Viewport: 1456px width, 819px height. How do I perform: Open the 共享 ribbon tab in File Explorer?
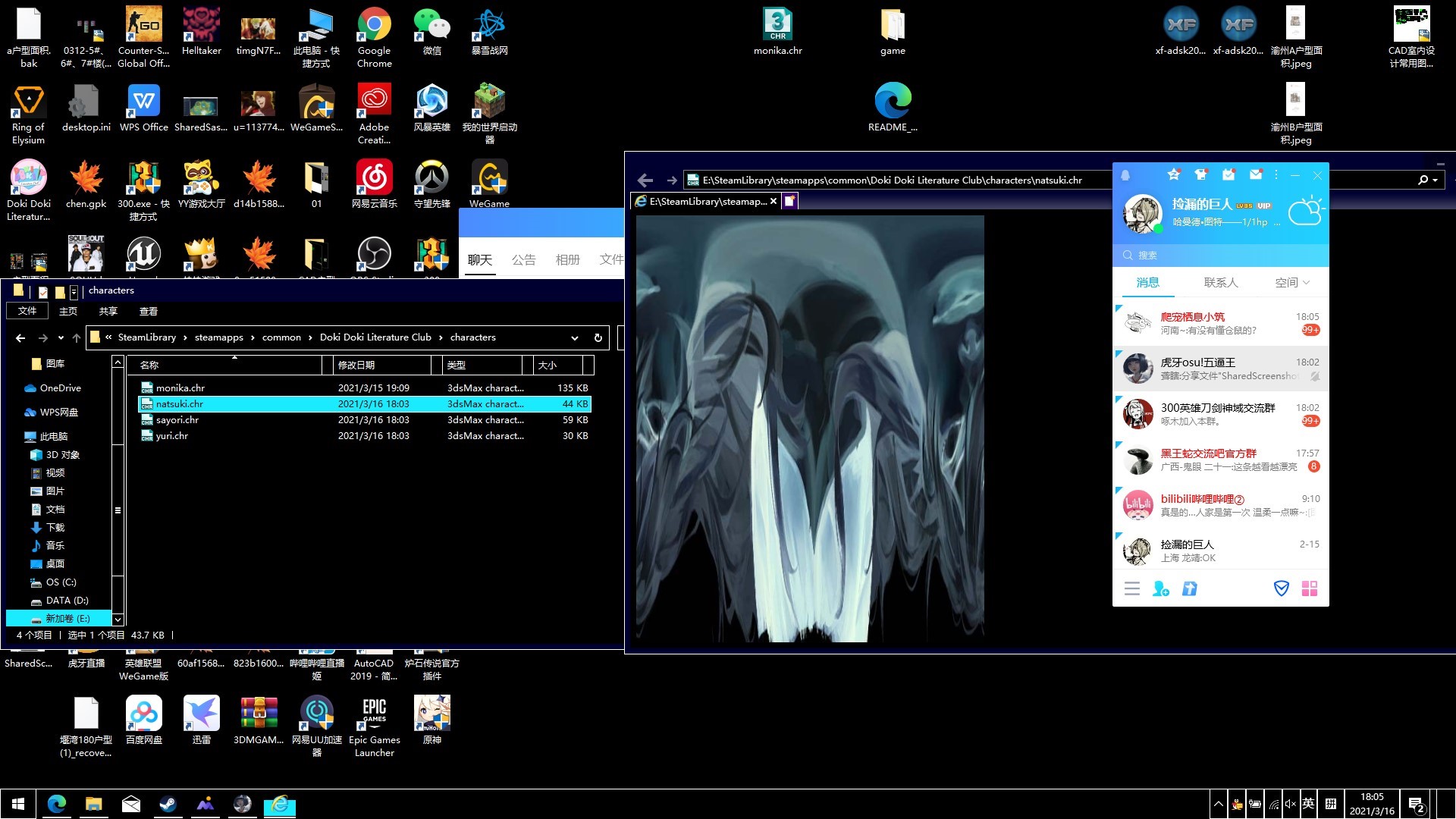(108, 312)
